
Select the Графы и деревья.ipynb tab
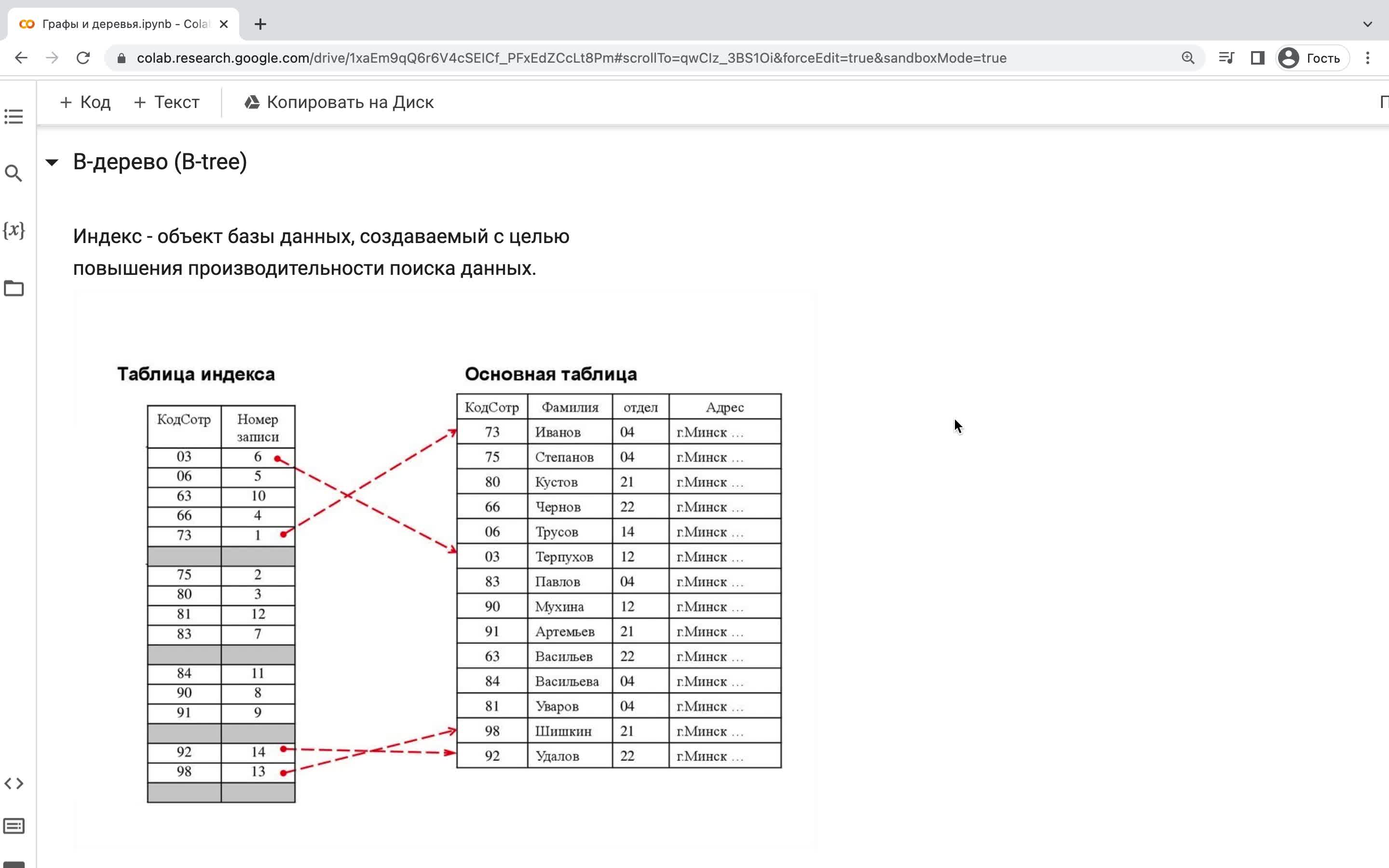pyautogui.click(x=123, y=24)
